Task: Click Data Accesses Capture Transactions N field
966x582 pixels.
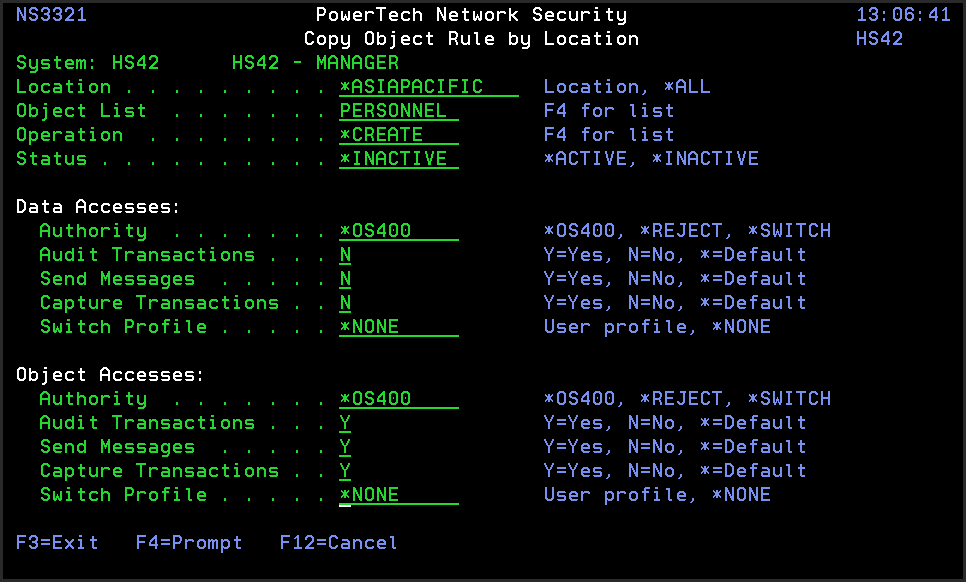Action: 346,303
